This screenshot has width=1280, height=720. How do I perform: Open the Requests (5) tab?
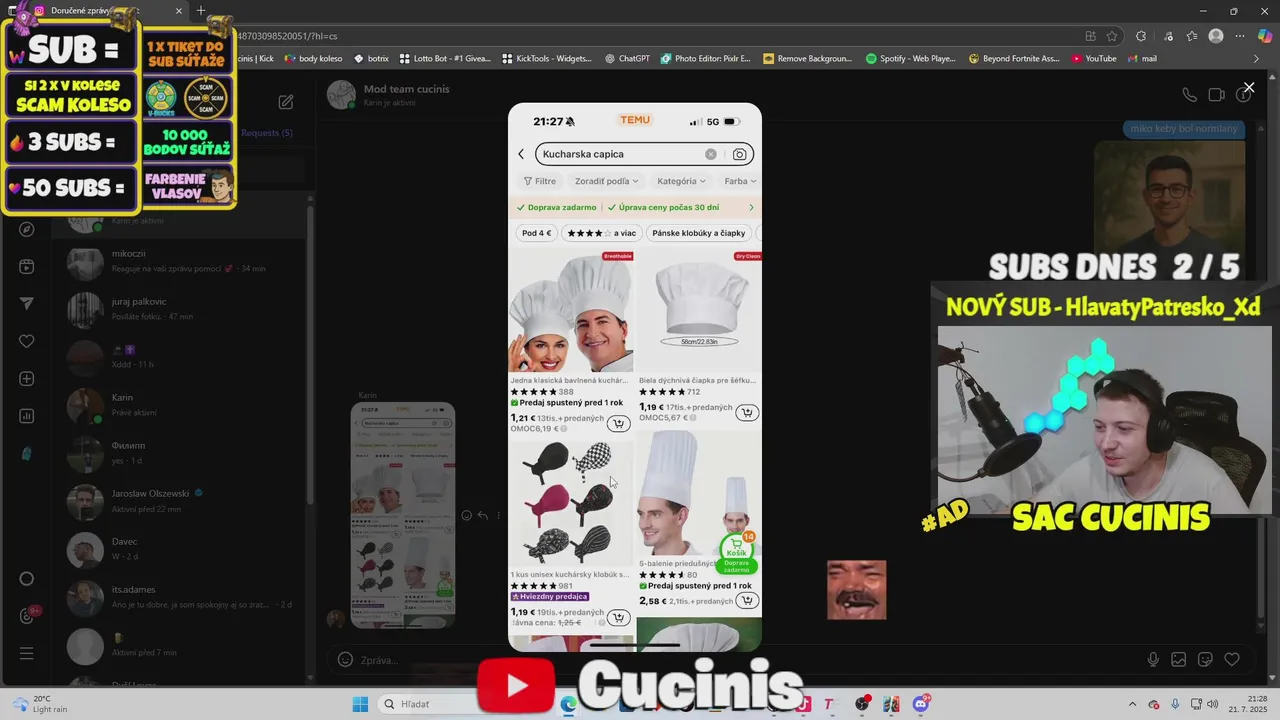click(x=266, y=133)
